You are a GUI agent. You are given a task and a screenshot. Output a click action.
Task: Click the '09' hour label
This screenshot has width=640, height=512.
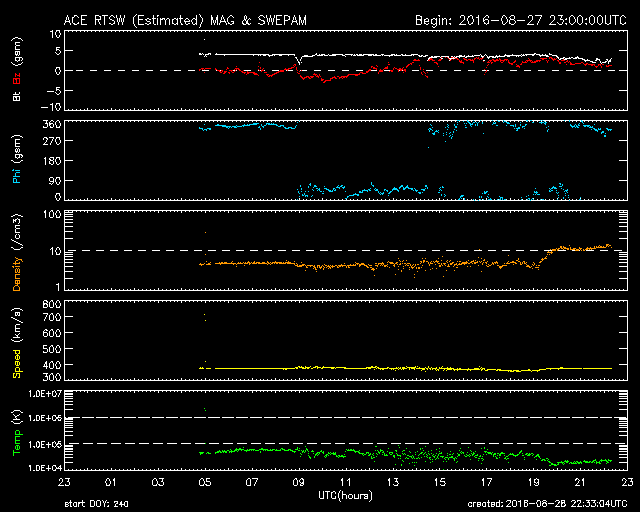pyautogui.click(x=299, y=482)
